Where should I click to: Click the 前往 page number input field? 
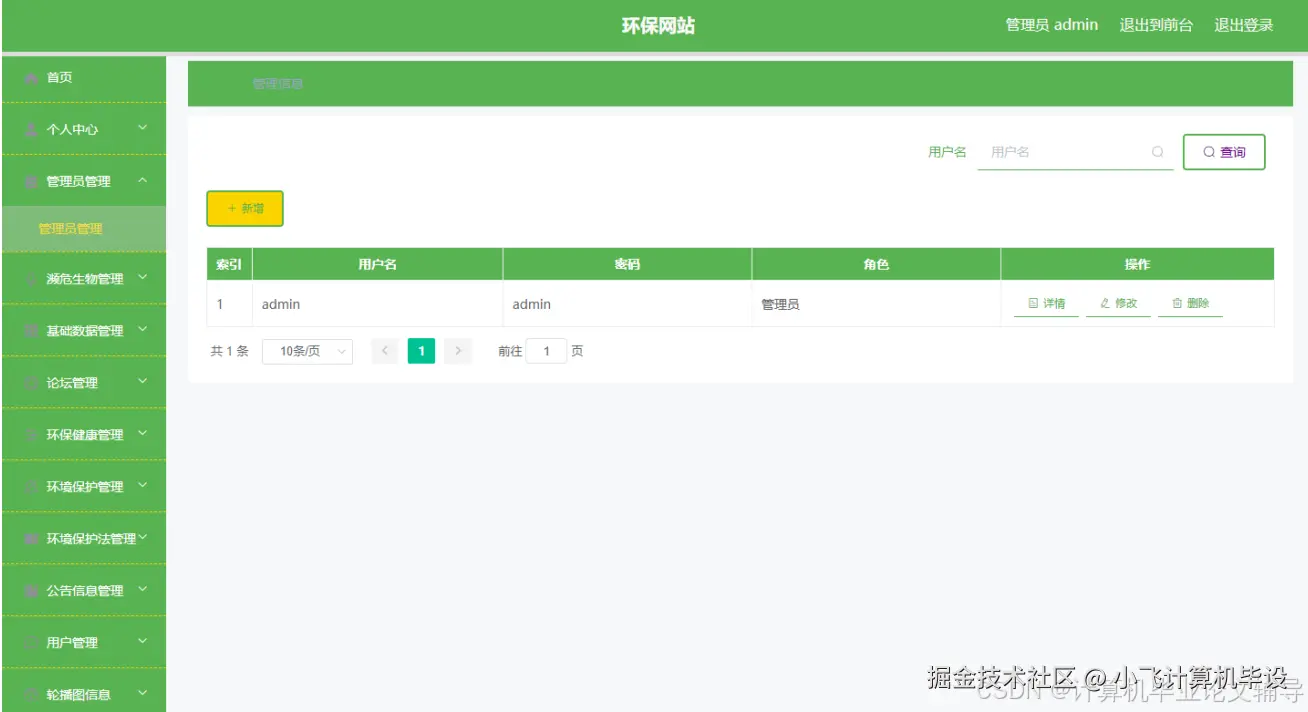545,351
